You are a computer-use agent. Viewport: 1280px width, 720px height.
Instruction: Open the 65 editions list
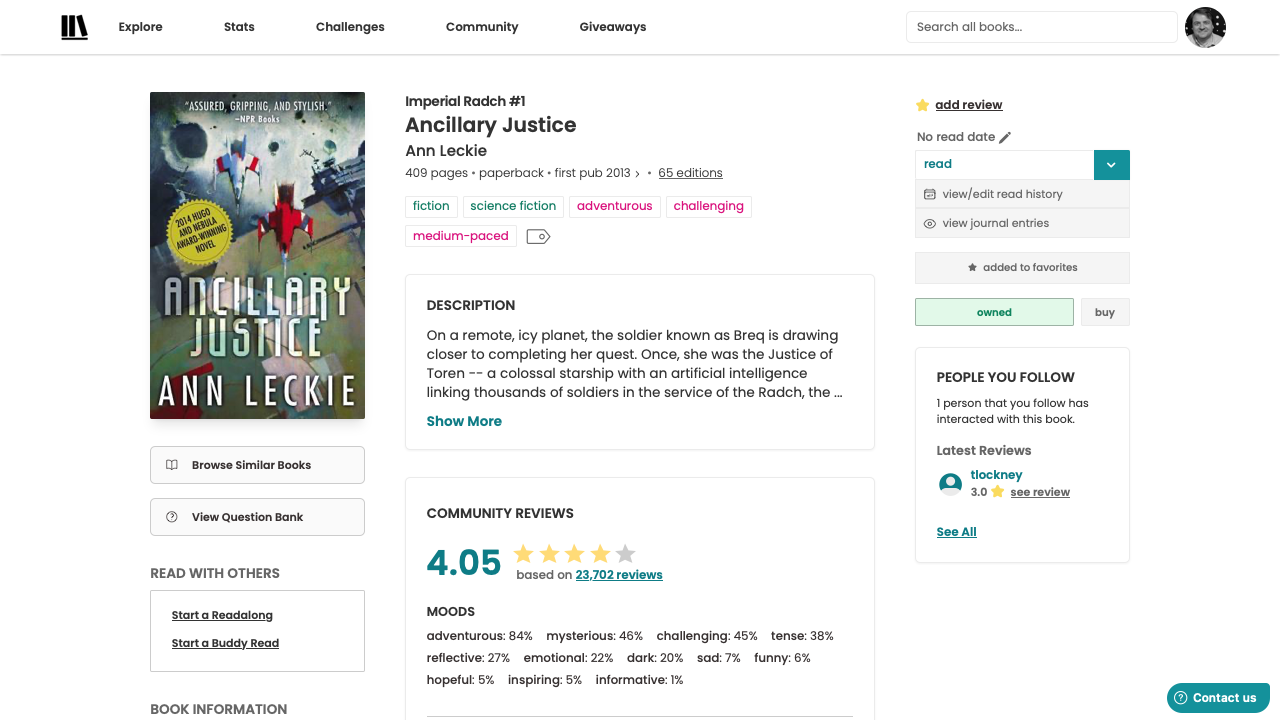coord(690,173)
